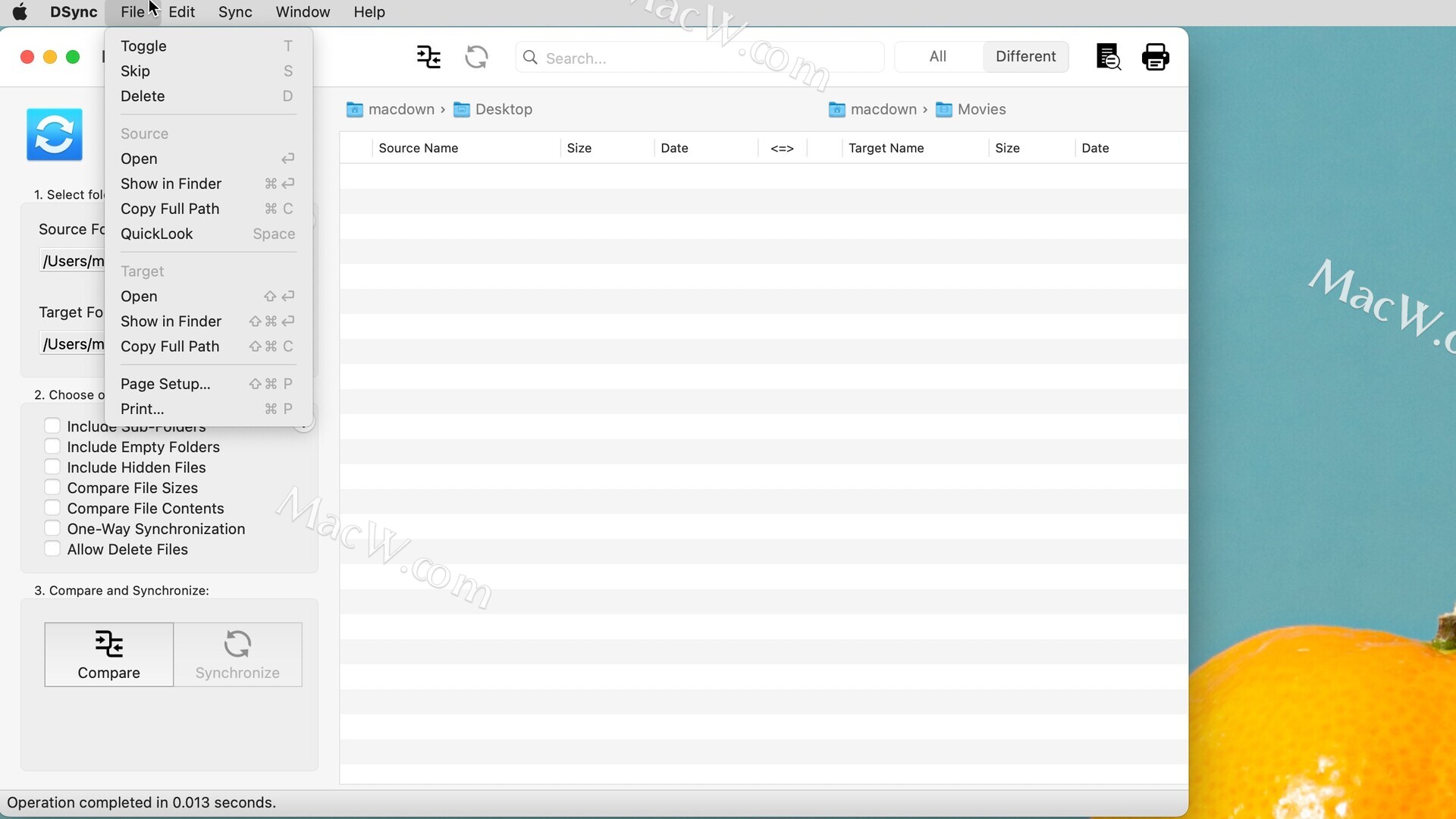The image size is (1456, 819).
Task: Select Source Open menu item
Action: tap(208, 159)
